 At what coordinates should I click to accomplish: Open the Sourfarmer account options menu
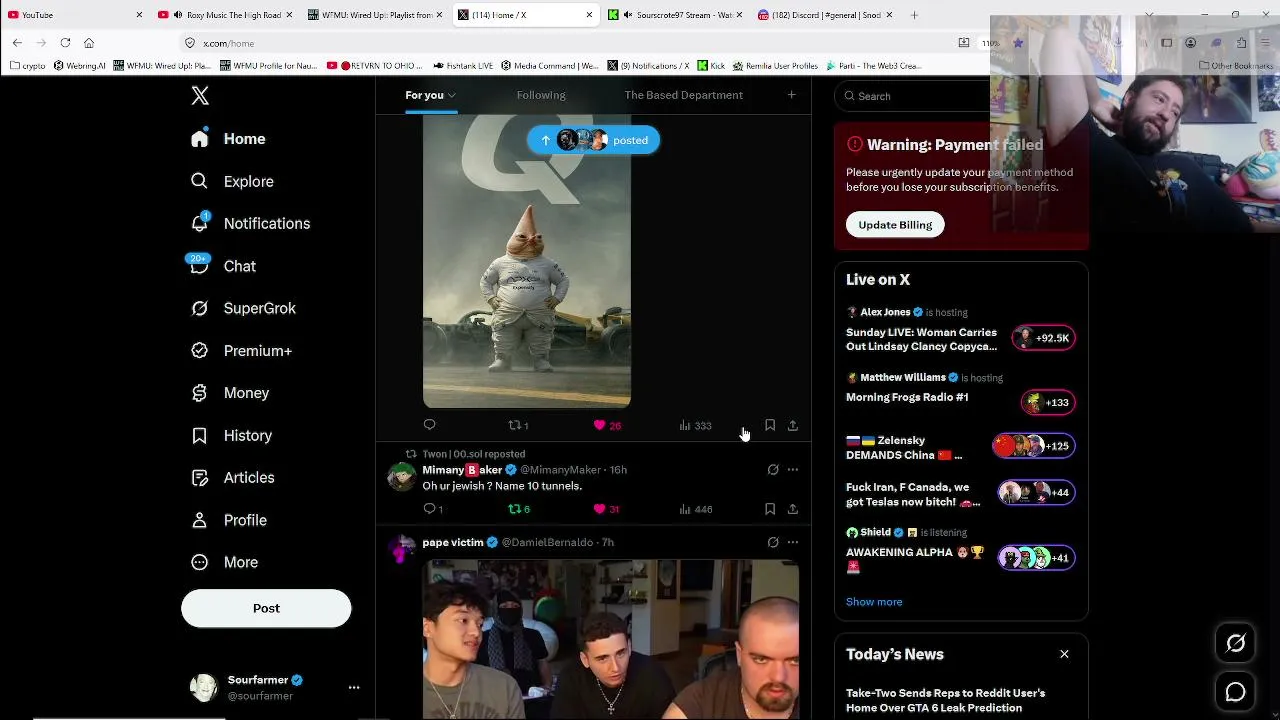point(353,687)
